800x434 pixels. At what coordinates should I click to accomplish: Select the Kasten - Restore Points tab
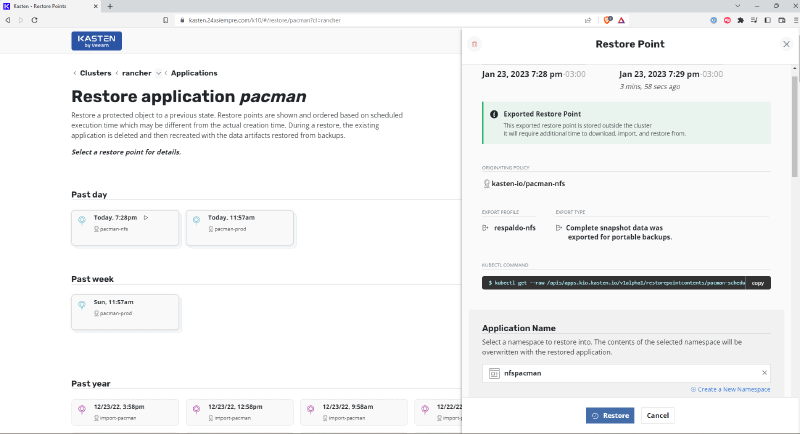[51, 6]
